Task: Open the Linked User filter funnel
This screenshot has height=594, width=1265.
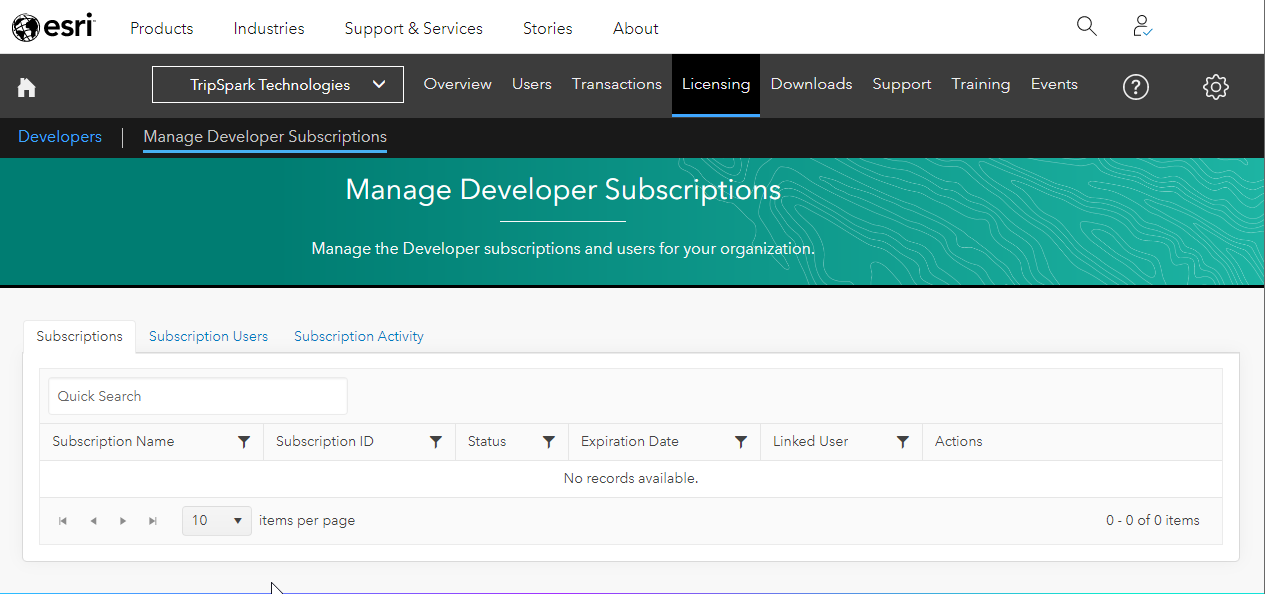Action: tap(903, 441)
